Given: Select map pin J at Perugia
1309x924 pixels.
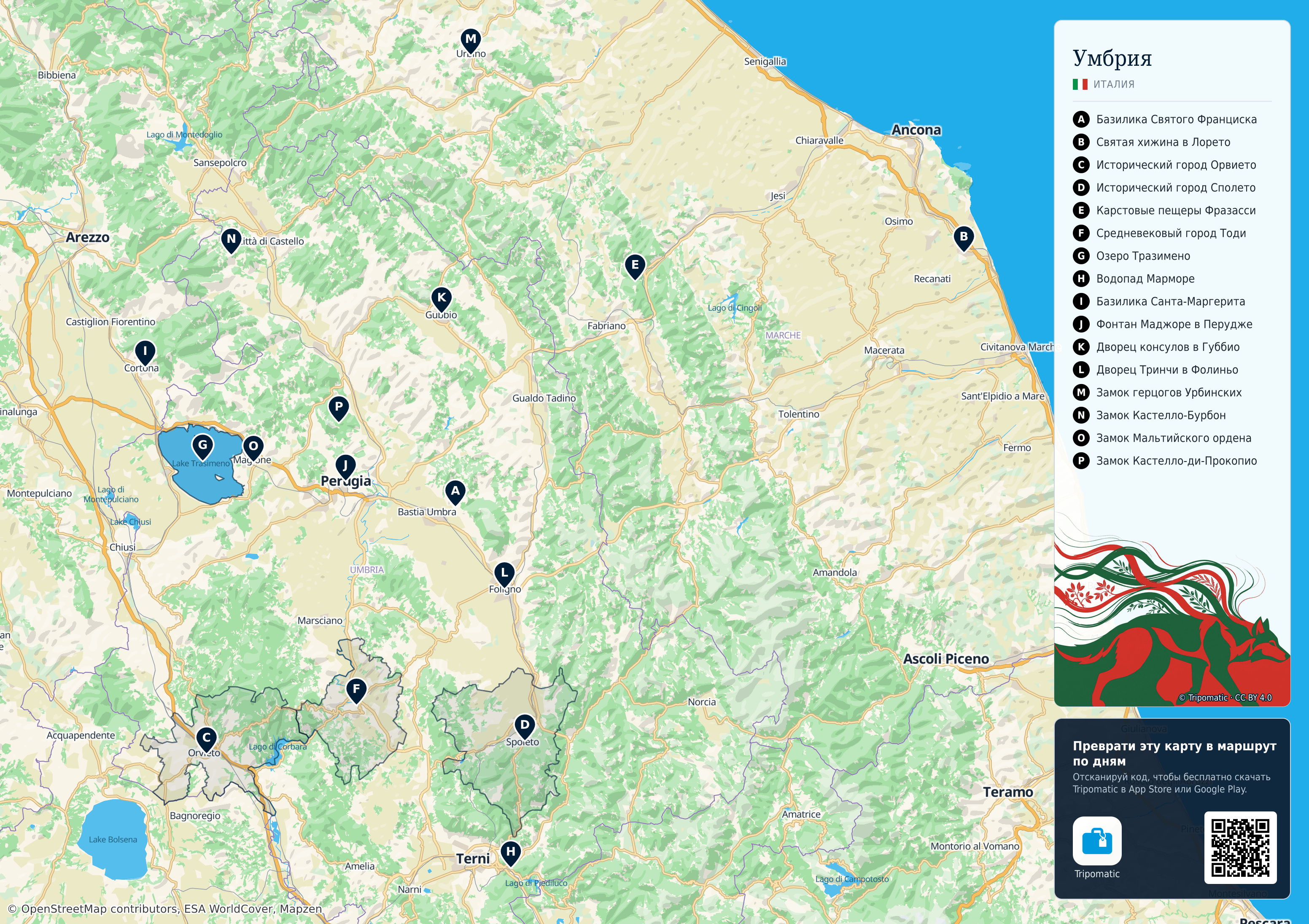Looking at the screenshot, I should (x=345, y=467).
